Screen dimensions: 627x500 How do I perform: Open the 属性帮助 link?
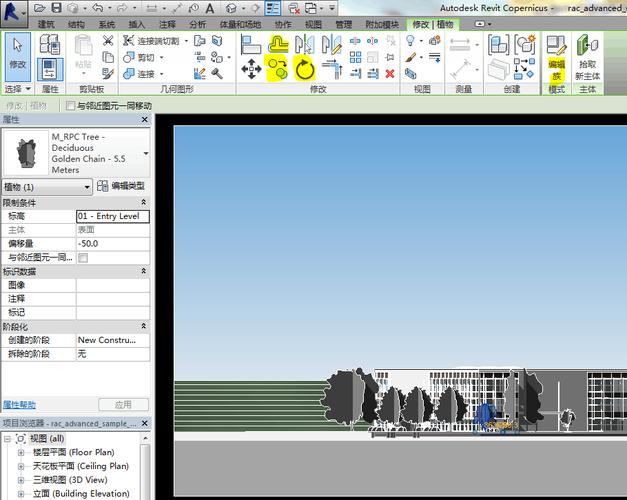[19, 405]
